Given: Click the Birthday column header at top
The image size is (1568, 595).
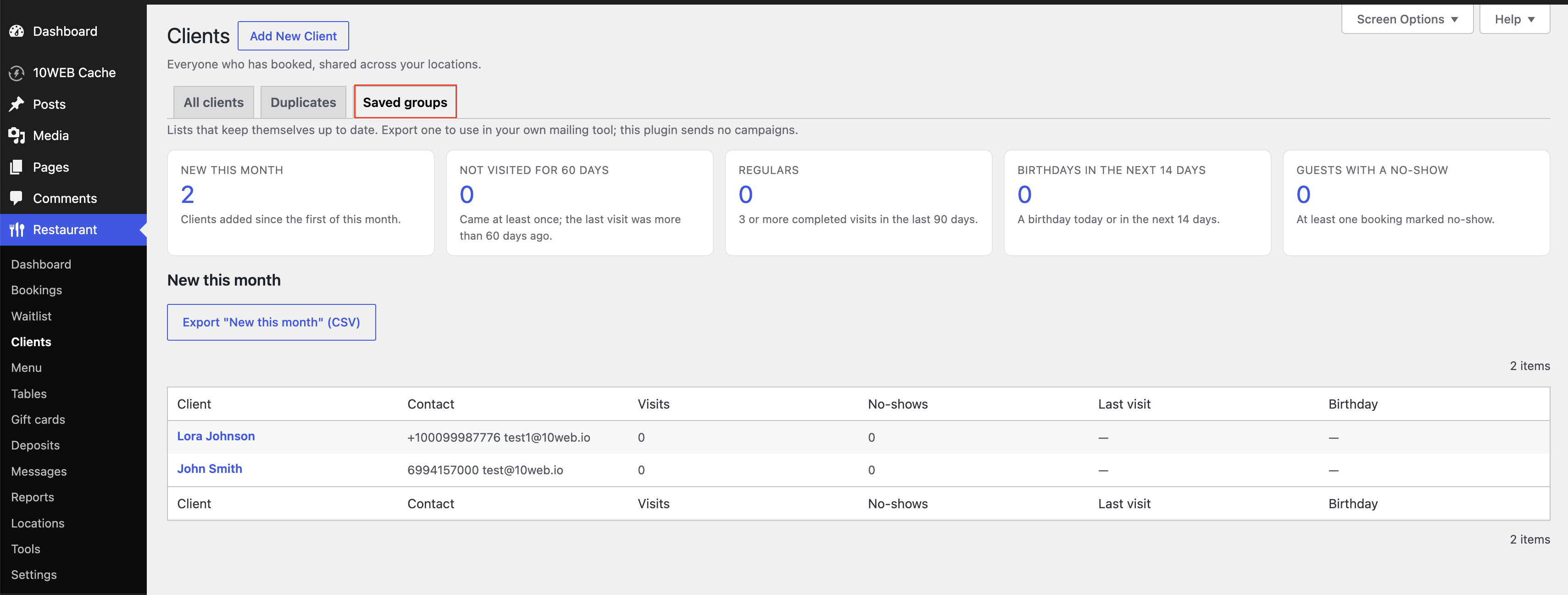Looking at the screenshot, I should (1352, 404).
